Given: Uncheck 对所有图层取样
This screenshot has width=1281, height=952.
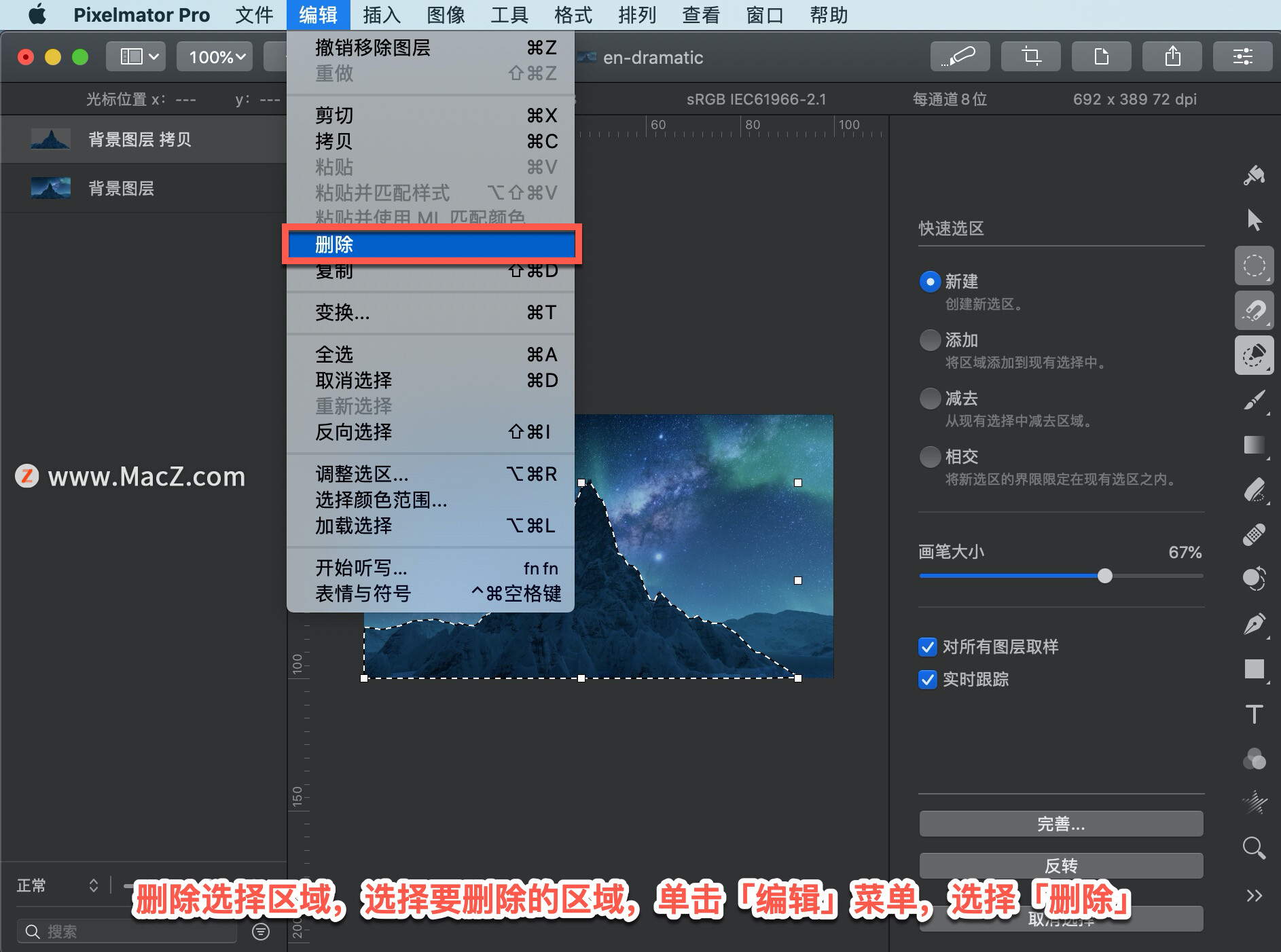Looking at the screenshot, I should click(x=928, y=647).
